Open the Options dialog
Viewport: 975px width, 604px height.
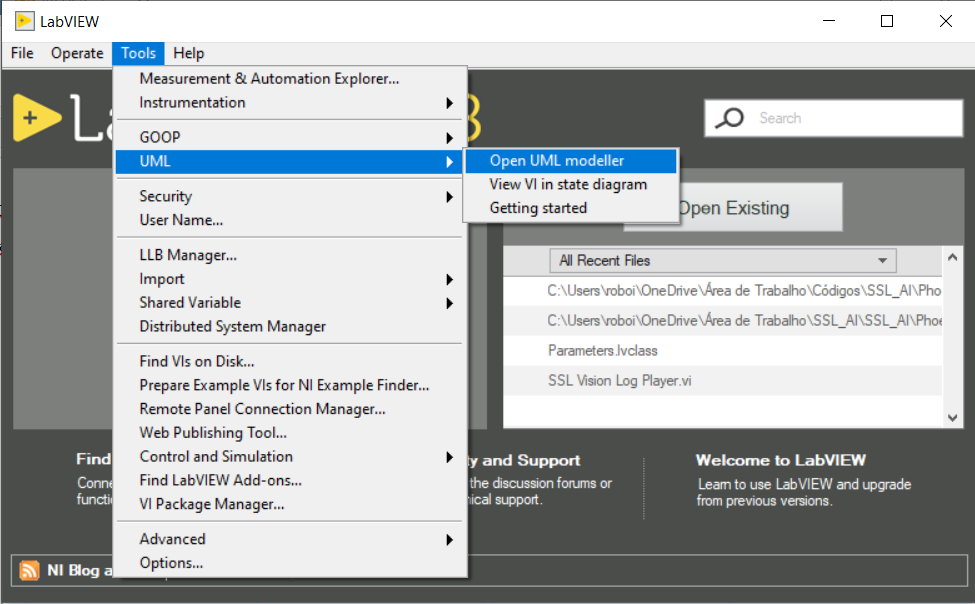pyautogui.click(x=290, y=563)
